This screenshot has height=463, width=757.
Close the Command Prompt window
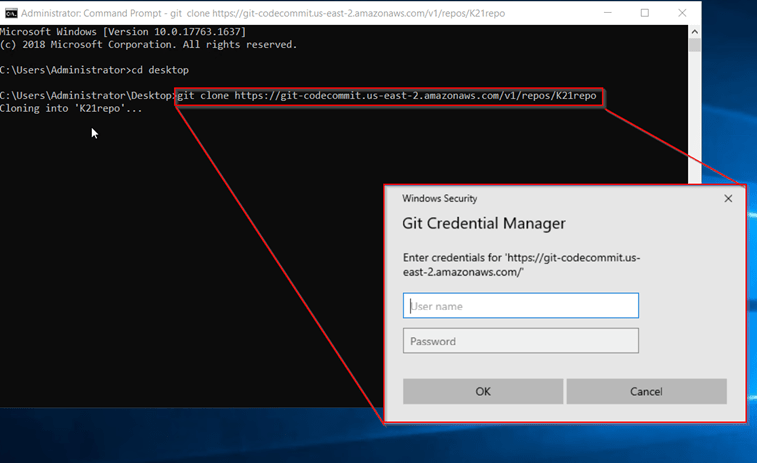(x=682, y=13)
